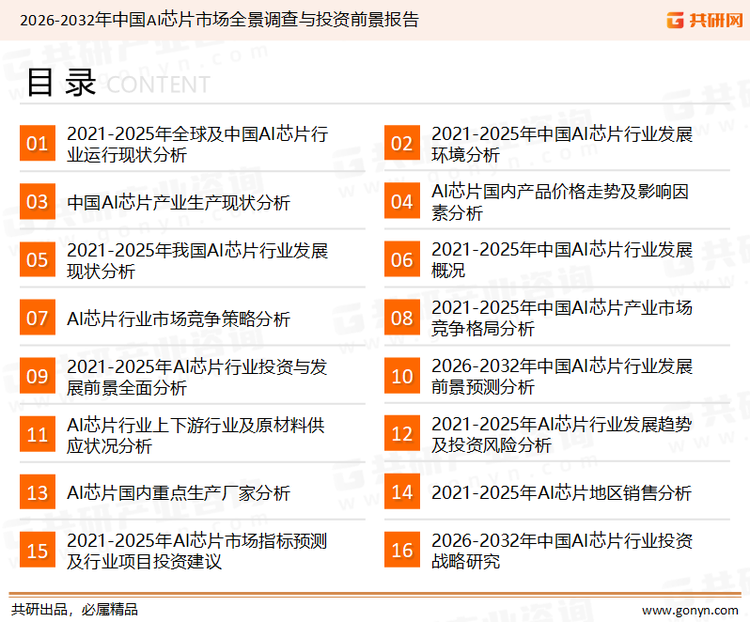Click the orange 02 chapter number box
The height and width of the screenshot is (622, 750).
(x=402, y=143)
